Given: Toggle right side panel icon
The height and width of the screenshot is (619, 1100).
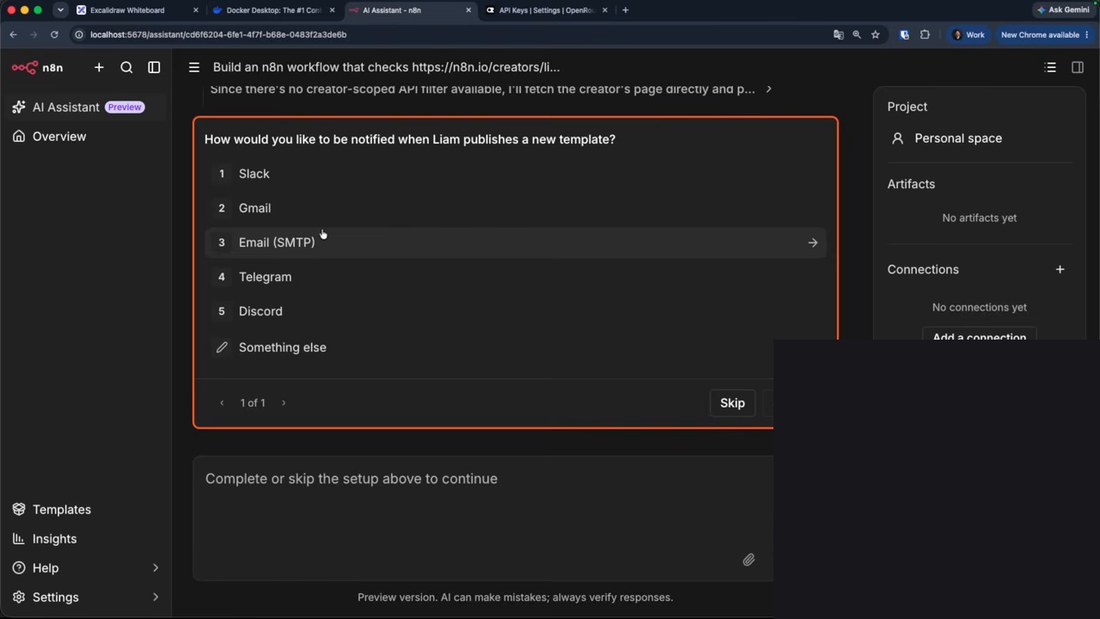Looking at the screenshot, I should click(1078, 67).
